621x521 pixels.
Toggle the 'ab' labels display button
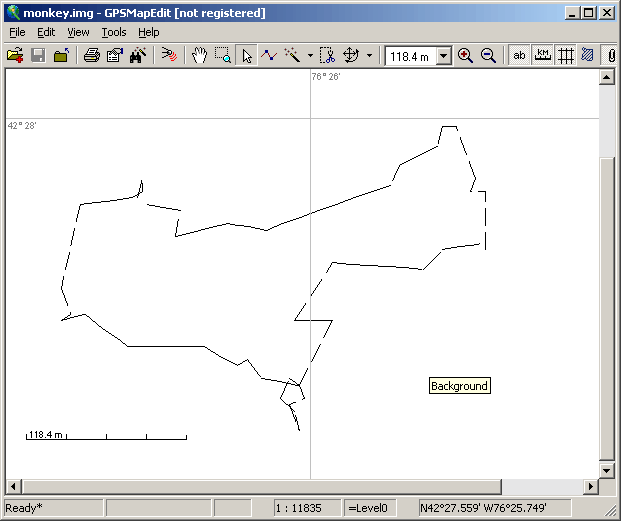click(519, 56)
